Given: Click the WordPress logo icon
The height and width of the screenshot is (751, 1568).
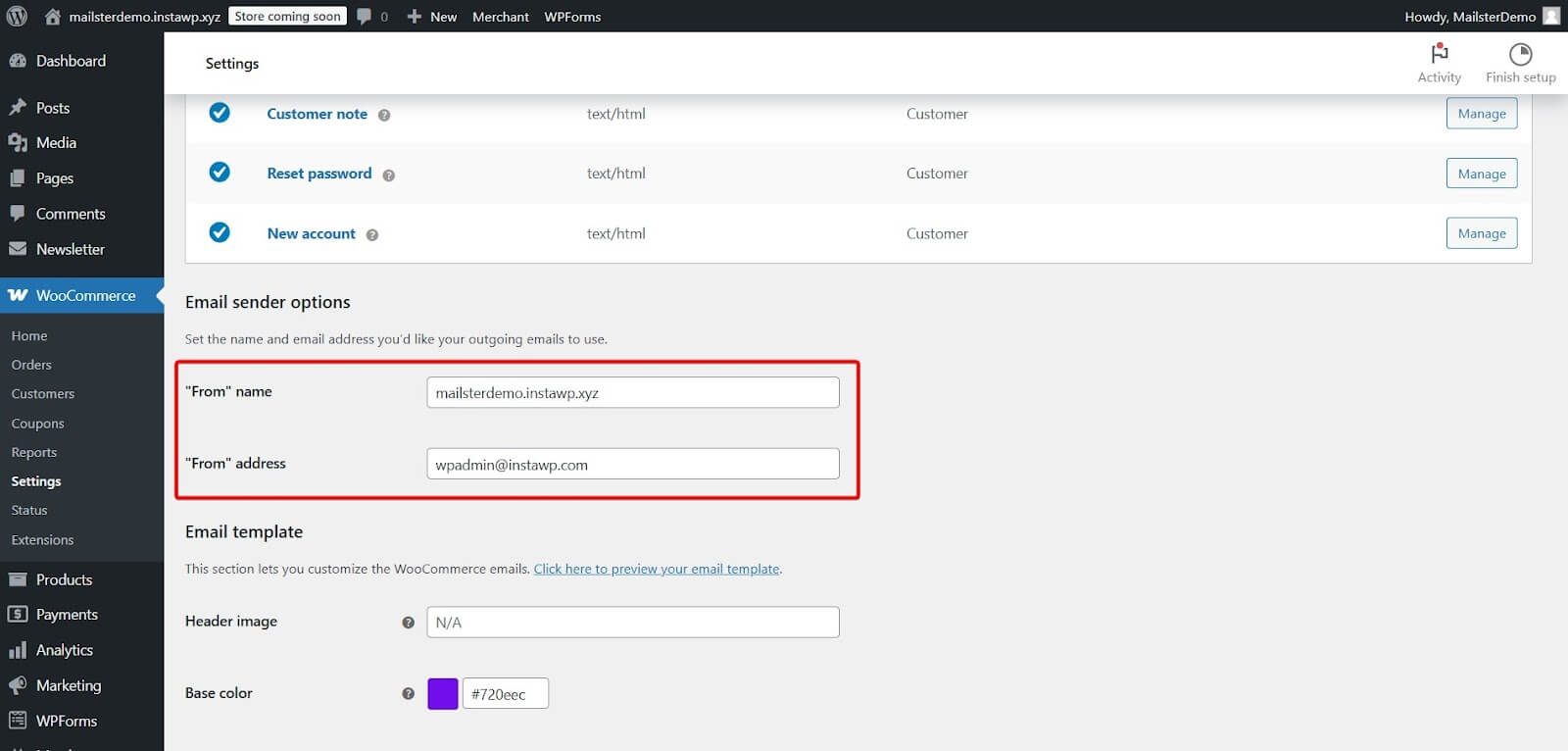Looking at the screenshot, I should point(17,16).
